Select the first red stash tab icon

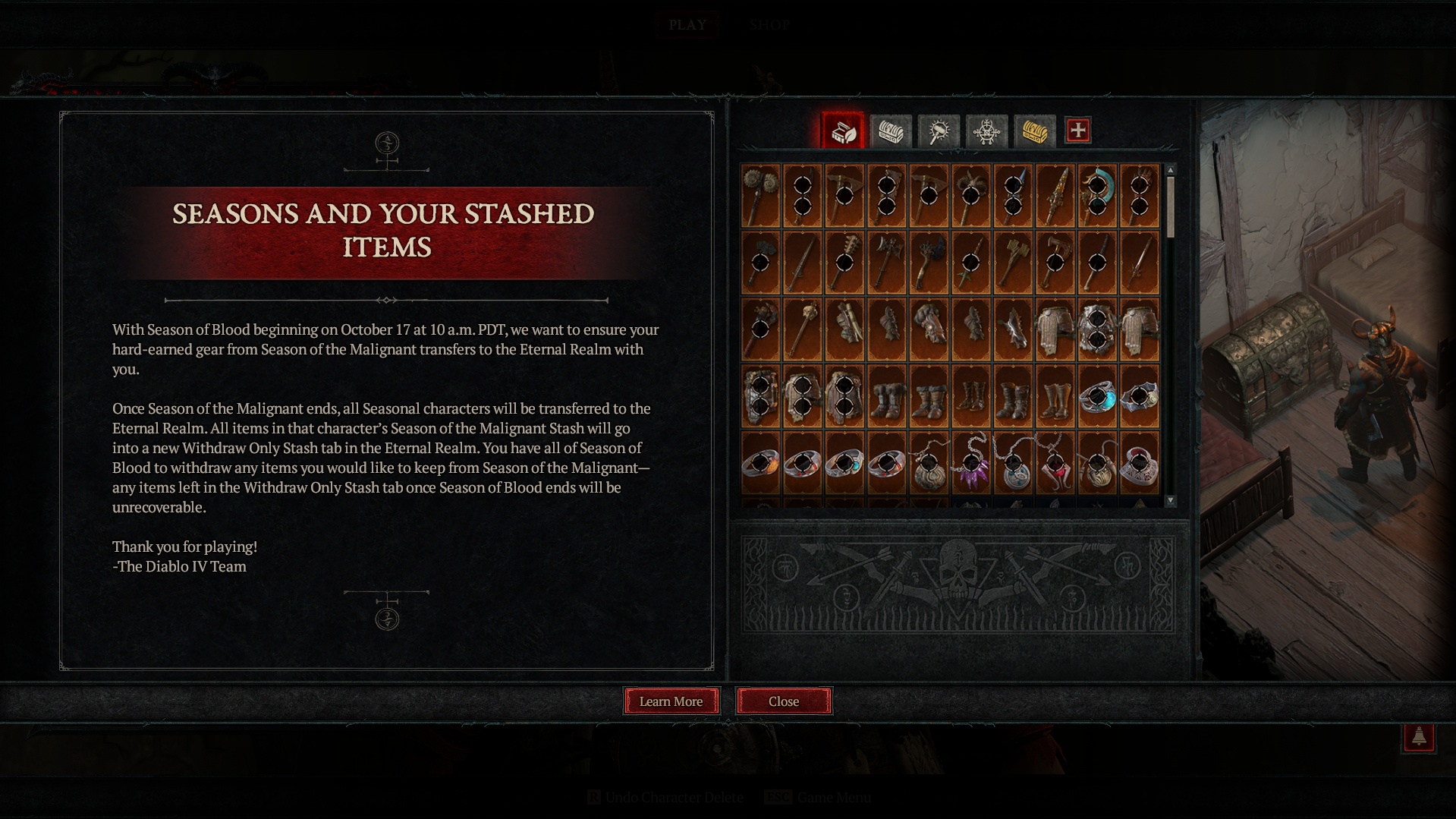click(843, 131)
